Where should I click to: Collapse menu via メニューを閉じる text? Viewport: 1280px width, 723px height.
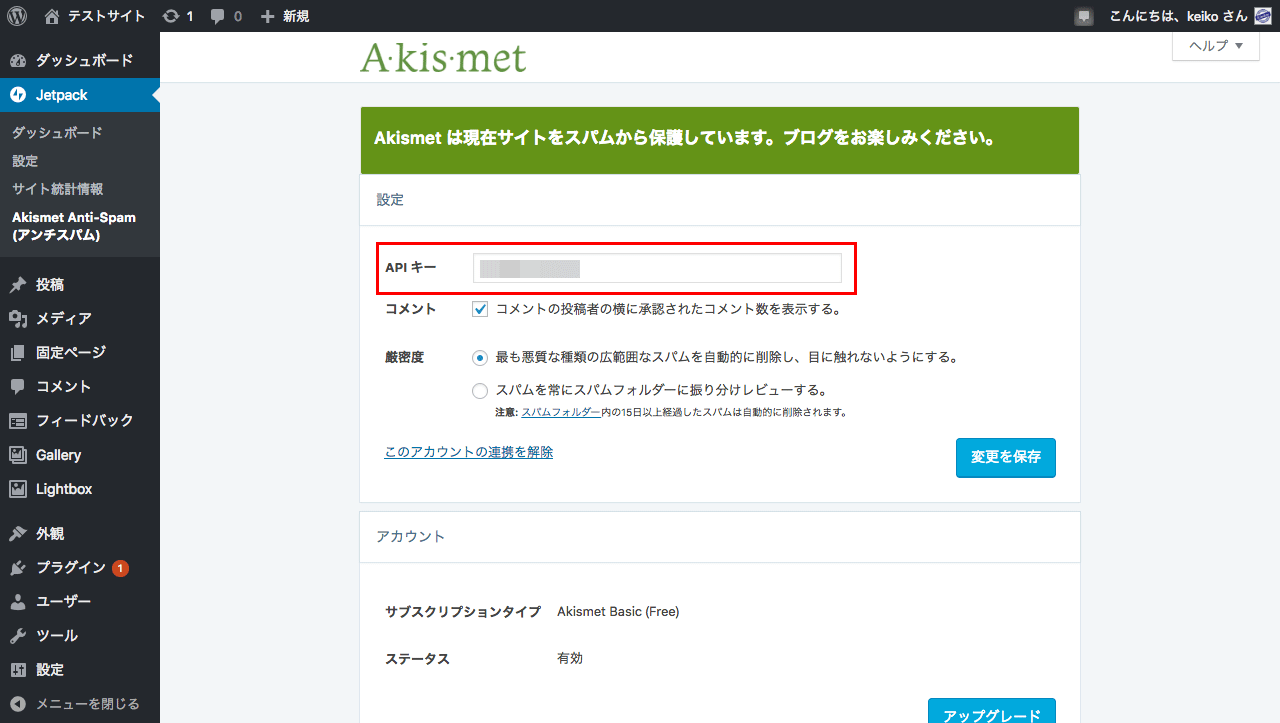click(88, 704)
